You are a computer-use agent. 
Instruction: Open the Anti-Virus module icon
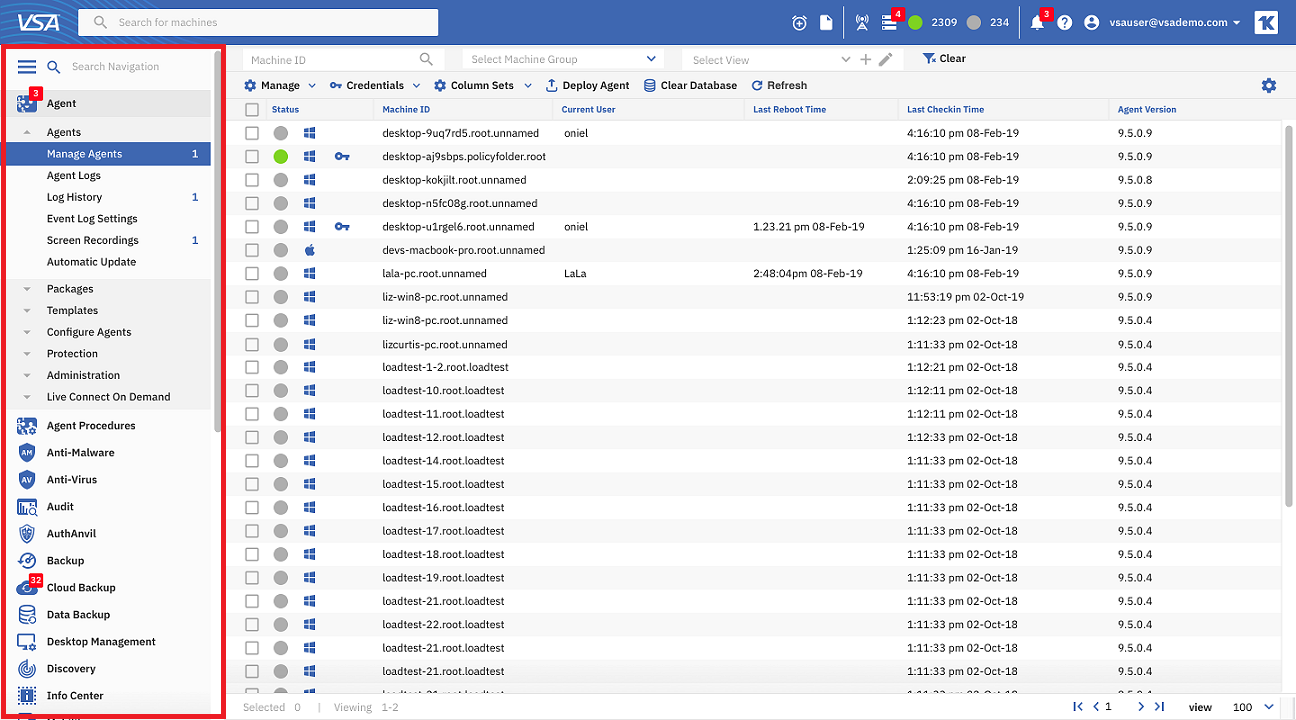[27, 480]
